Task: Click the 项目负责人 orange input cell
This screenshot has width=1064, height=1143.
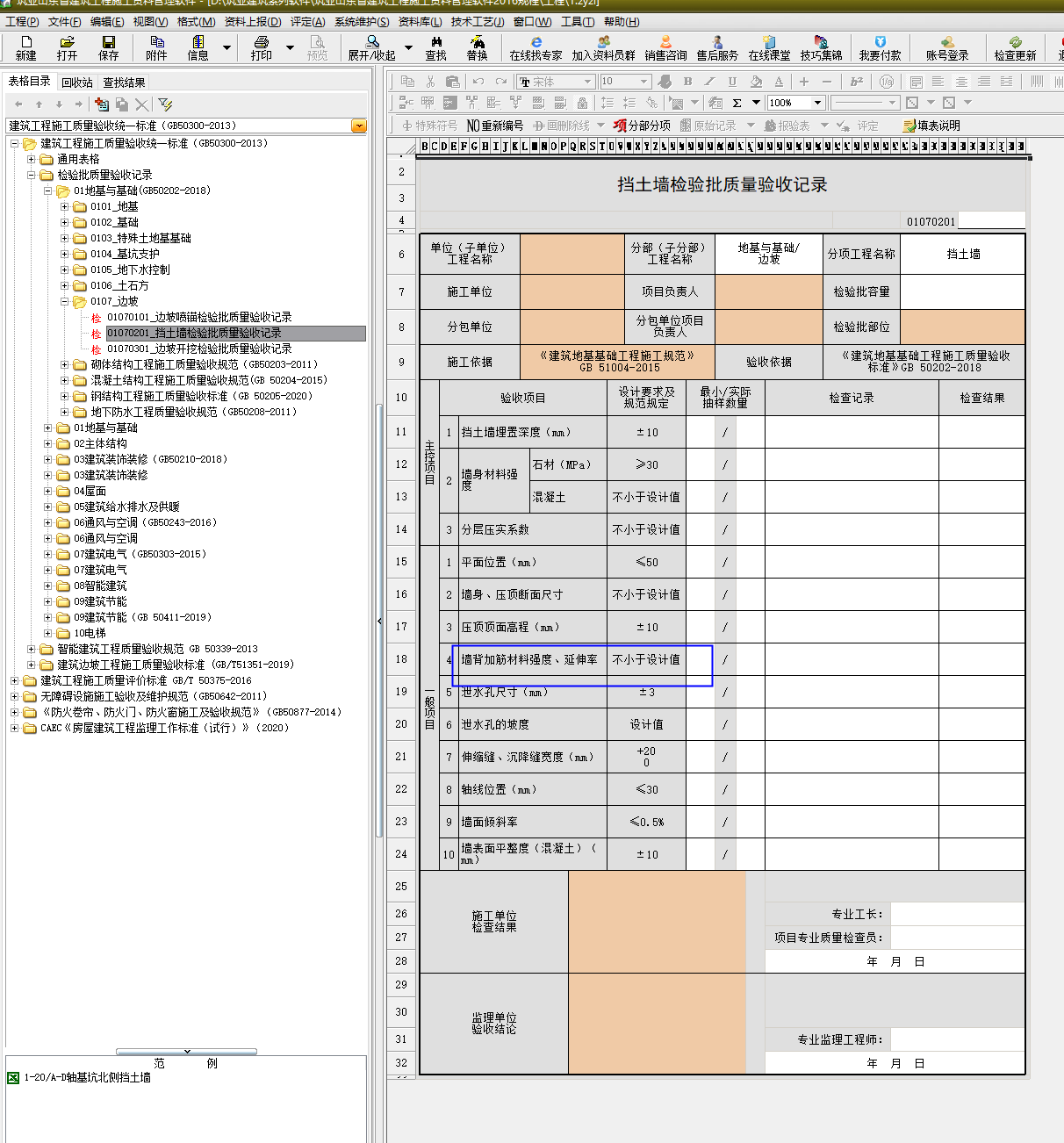Action: (x=768, y=291)
